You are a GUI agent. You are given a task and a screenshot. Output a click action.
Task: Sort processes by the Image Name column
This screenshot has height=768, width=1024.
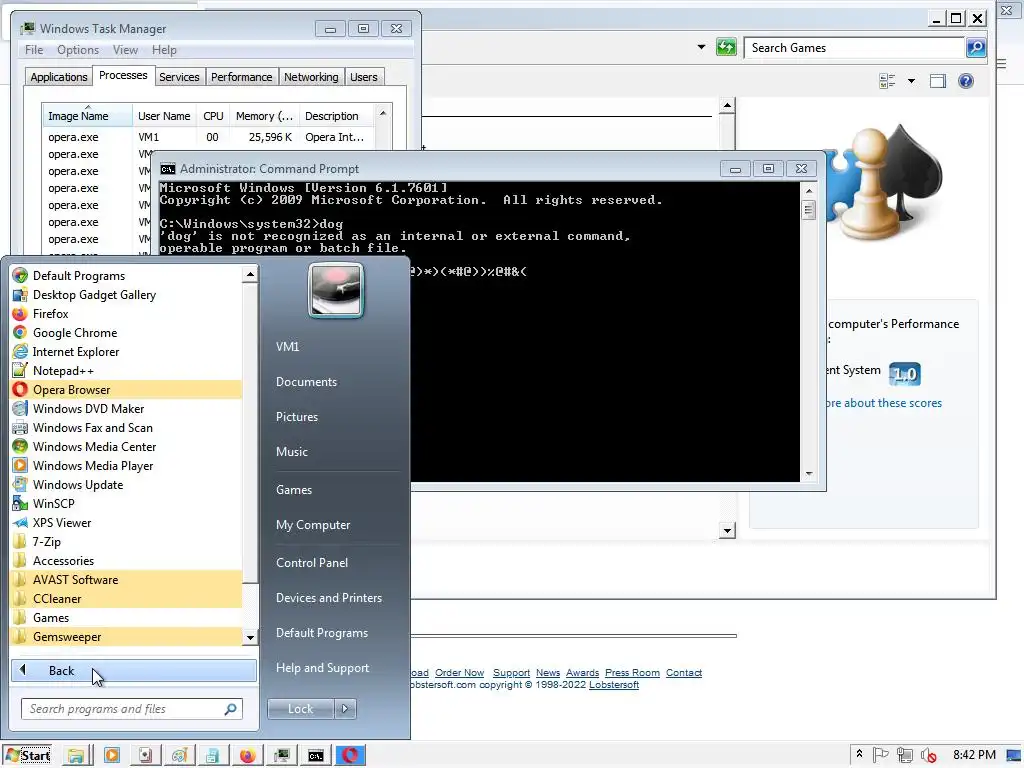click(x=88, y=116)
